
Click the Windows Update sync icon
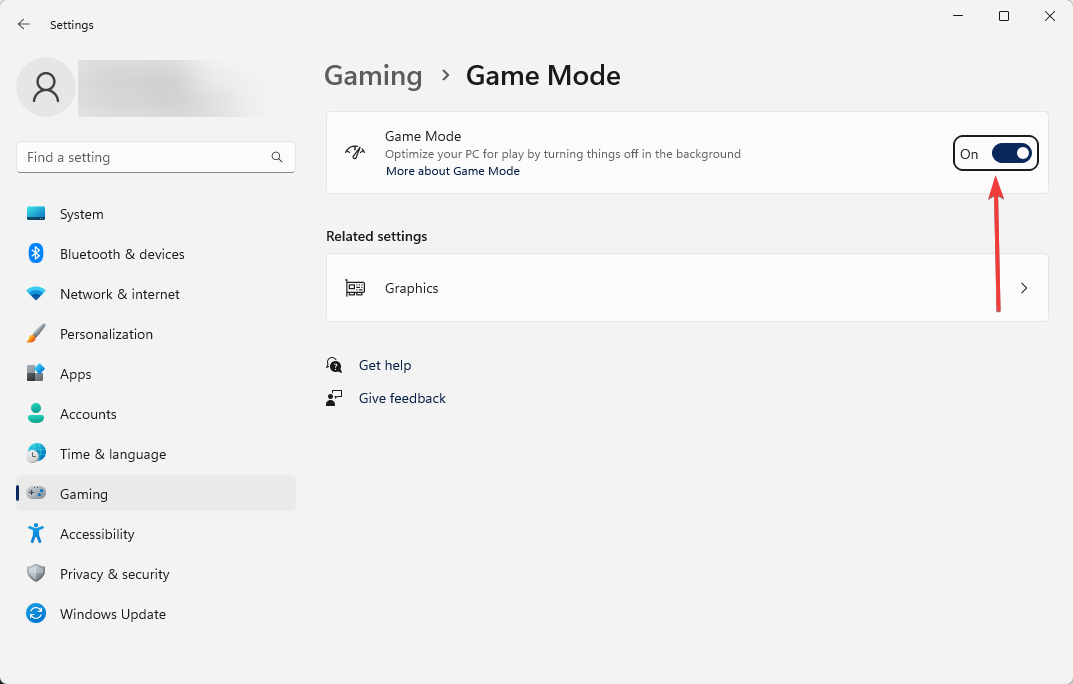point(36,614)
